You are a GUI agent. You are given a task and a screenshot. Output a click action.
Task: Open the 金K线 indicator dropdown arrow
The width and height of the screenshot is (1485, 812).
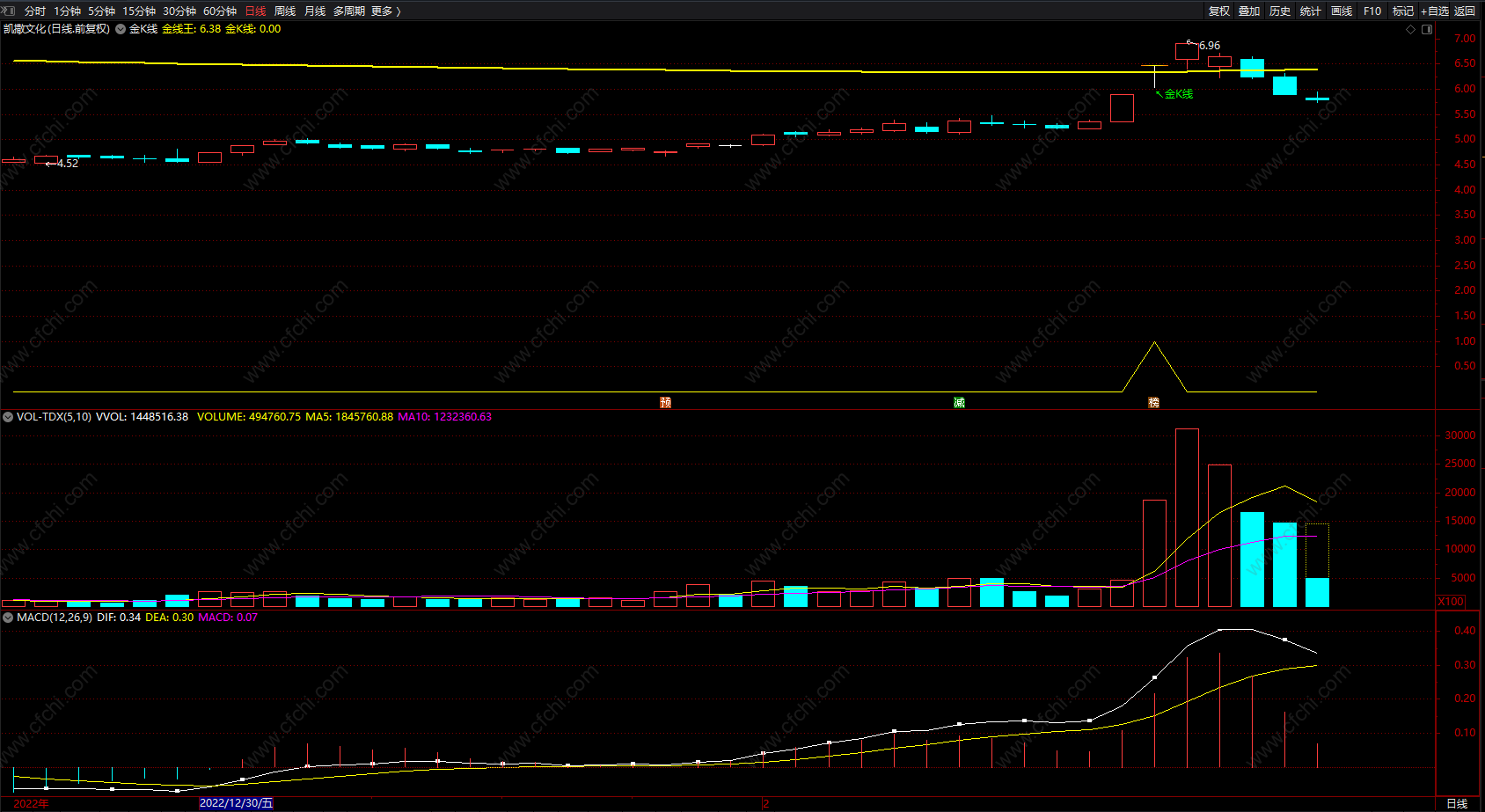pyautogui.click(x=121, y=29)
